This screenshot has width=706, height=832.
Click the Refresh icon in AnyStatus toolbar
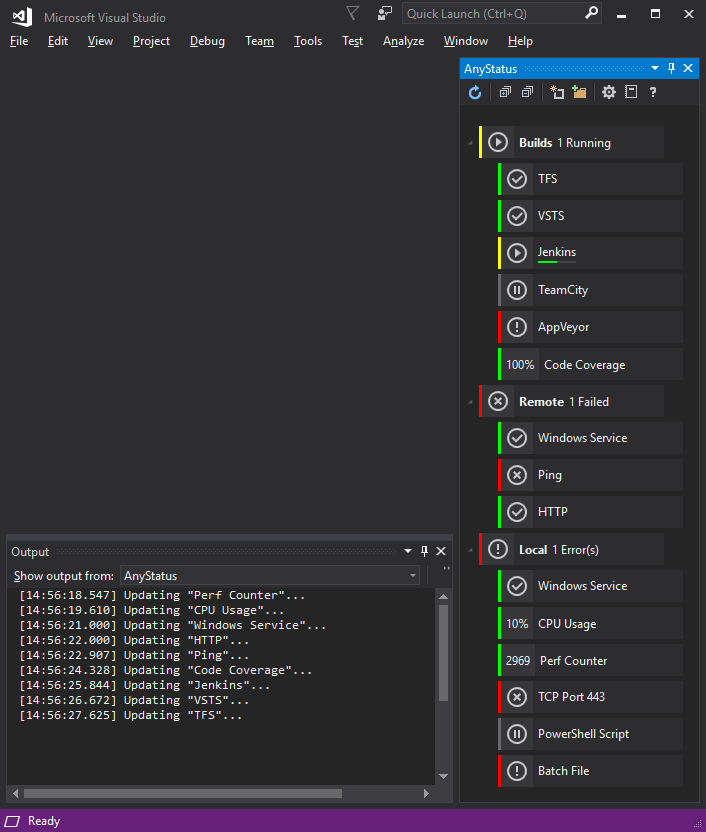click(x=475, y=92)
